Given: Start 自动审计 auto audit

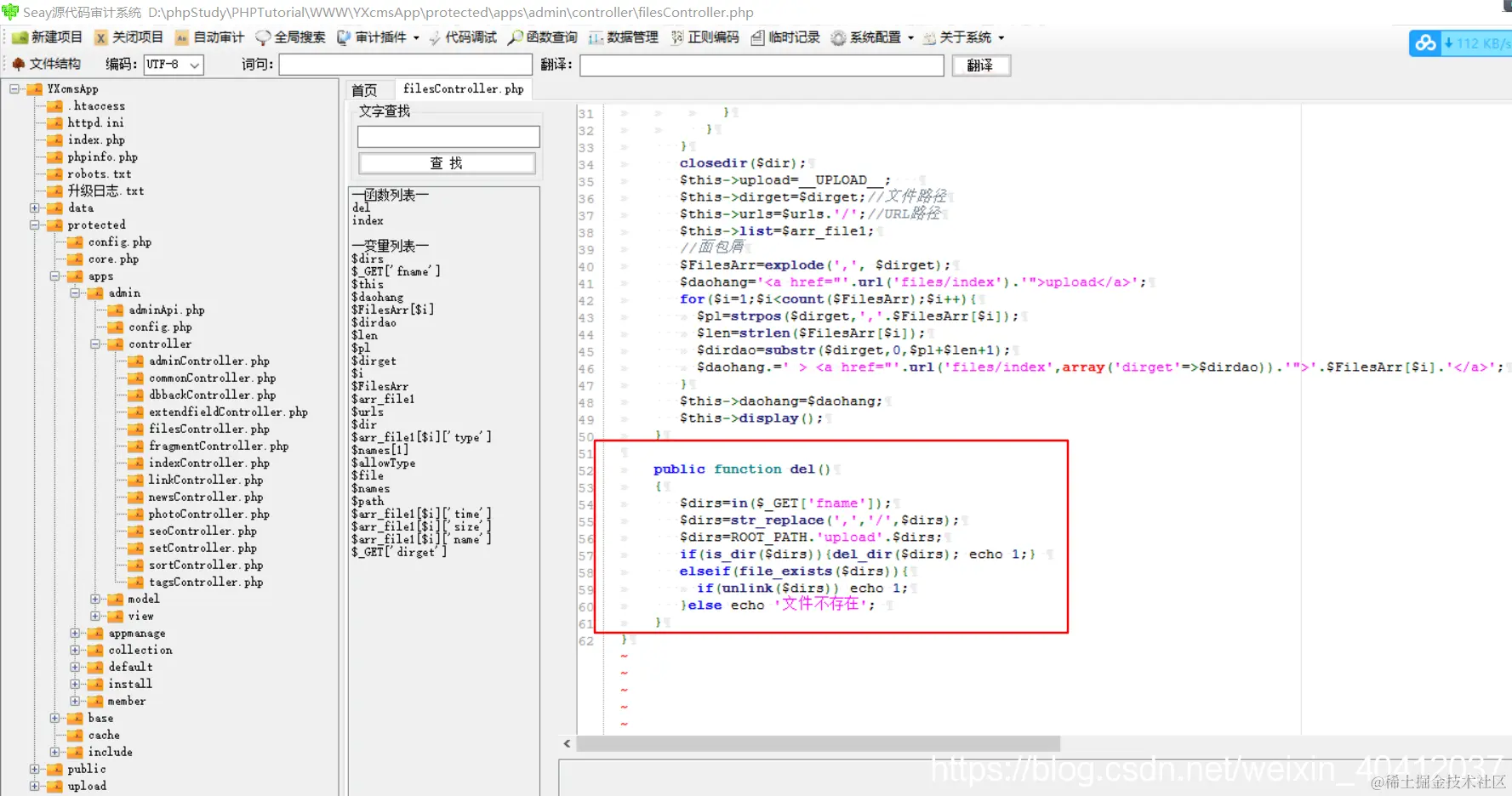Looking at the screenshot, I should pos(209,37).
